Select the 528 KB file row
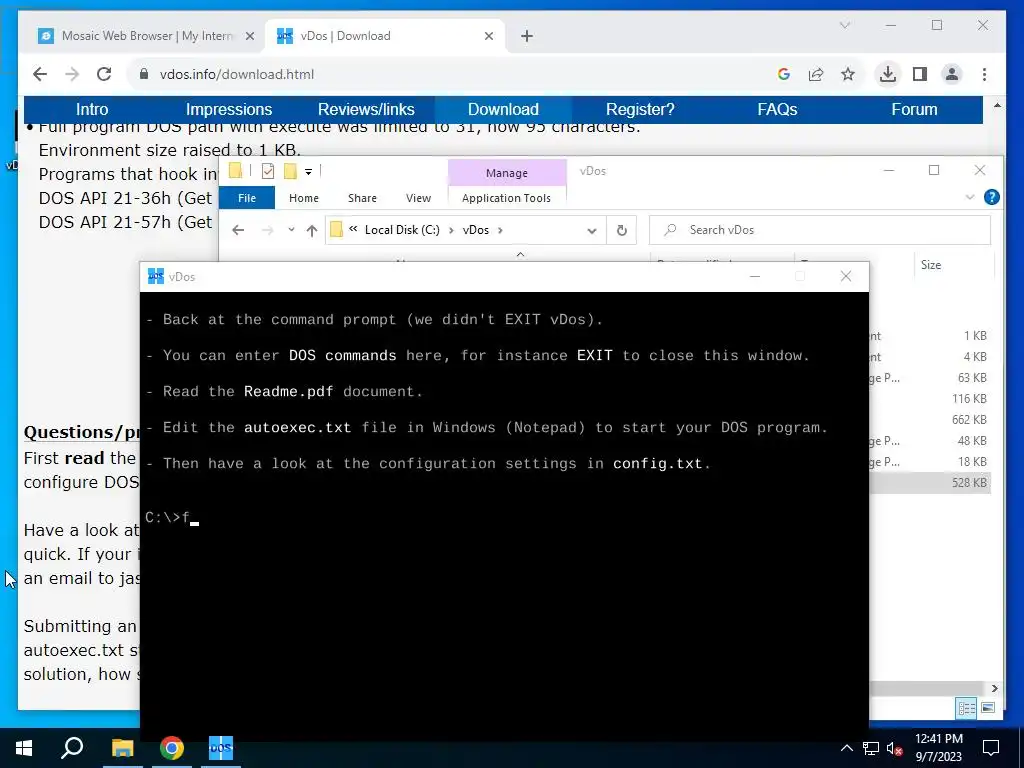Viewport: 1024px width, 768px height. [x=930, y=483]
